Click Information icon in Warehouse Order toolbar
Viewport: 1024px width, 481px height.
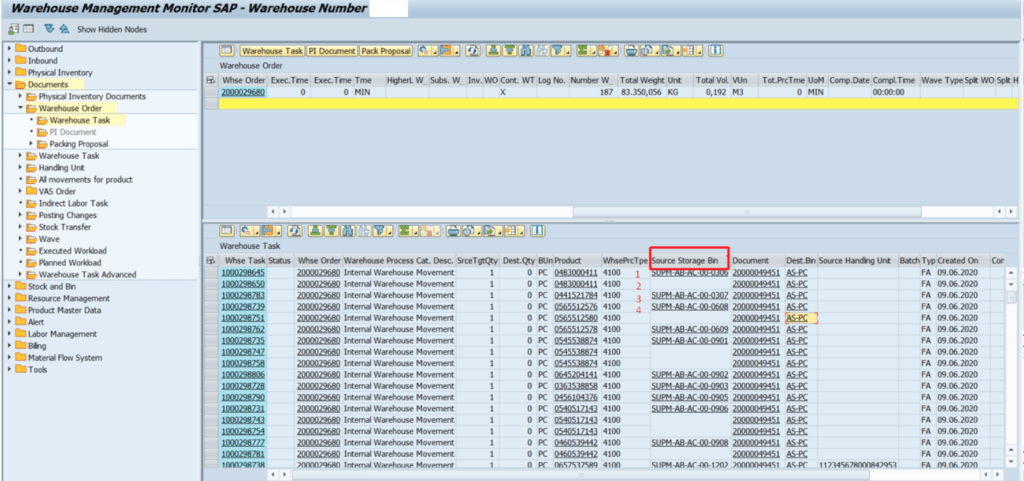(x=716, y=50)
